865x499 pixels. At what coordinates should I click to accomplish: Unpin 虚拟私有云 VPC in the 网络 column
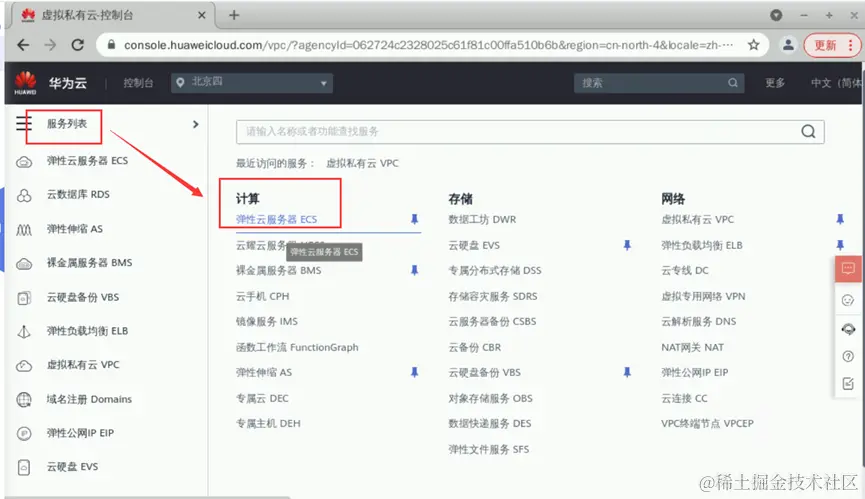840,219
